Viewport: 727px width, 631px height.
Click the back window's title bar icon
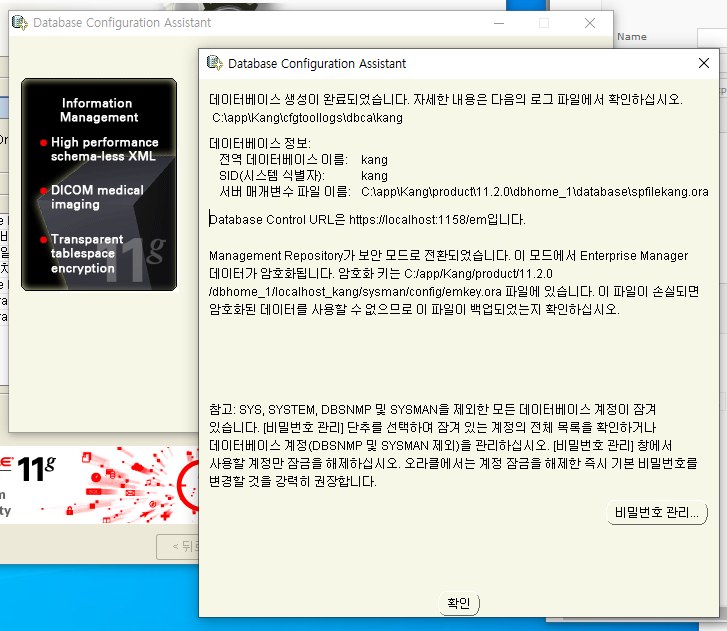point(19,22)
